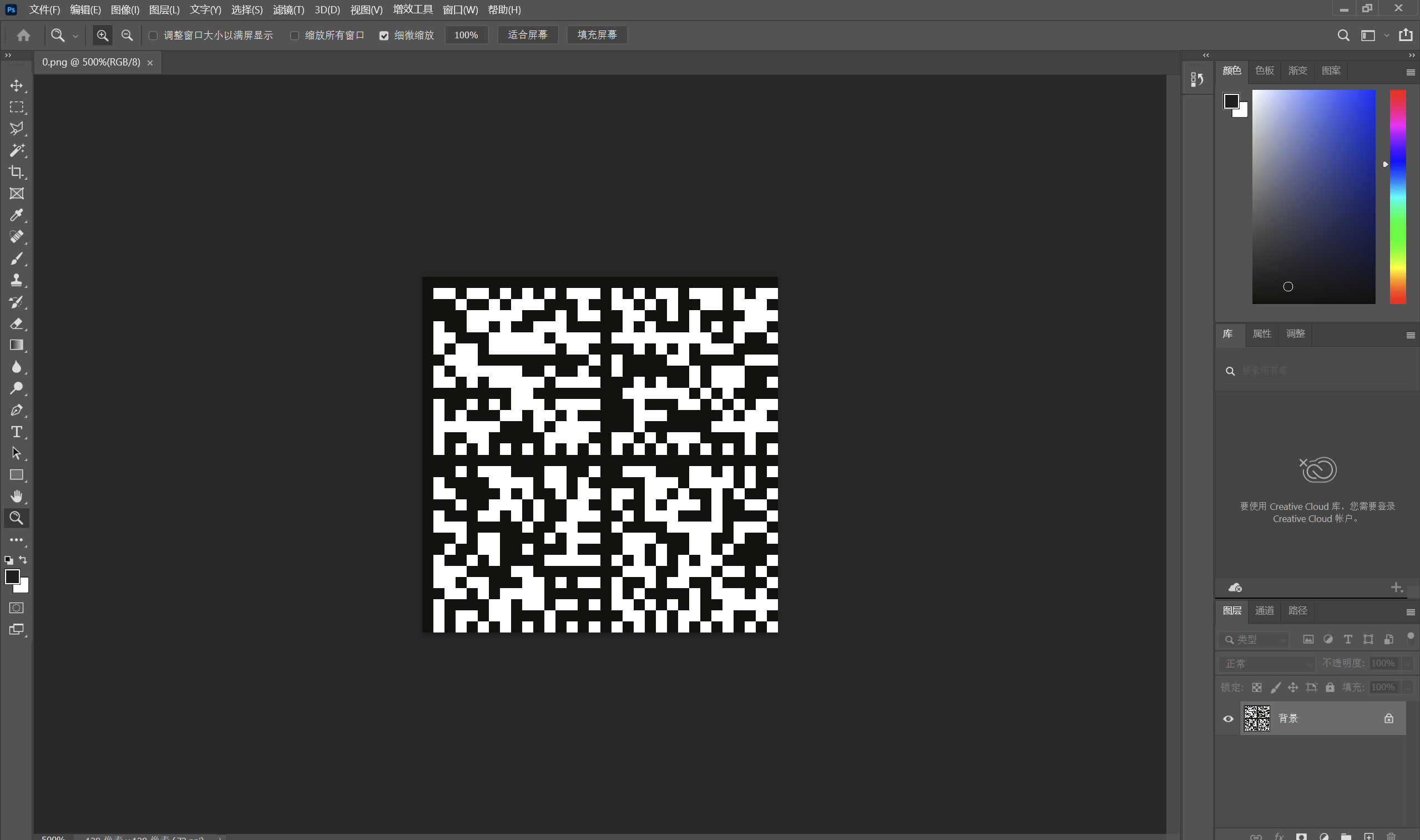Screen dimensions: 1420x840
Task: Enable resize windows to fit checkbox
Action: click(x=153, y=36)
